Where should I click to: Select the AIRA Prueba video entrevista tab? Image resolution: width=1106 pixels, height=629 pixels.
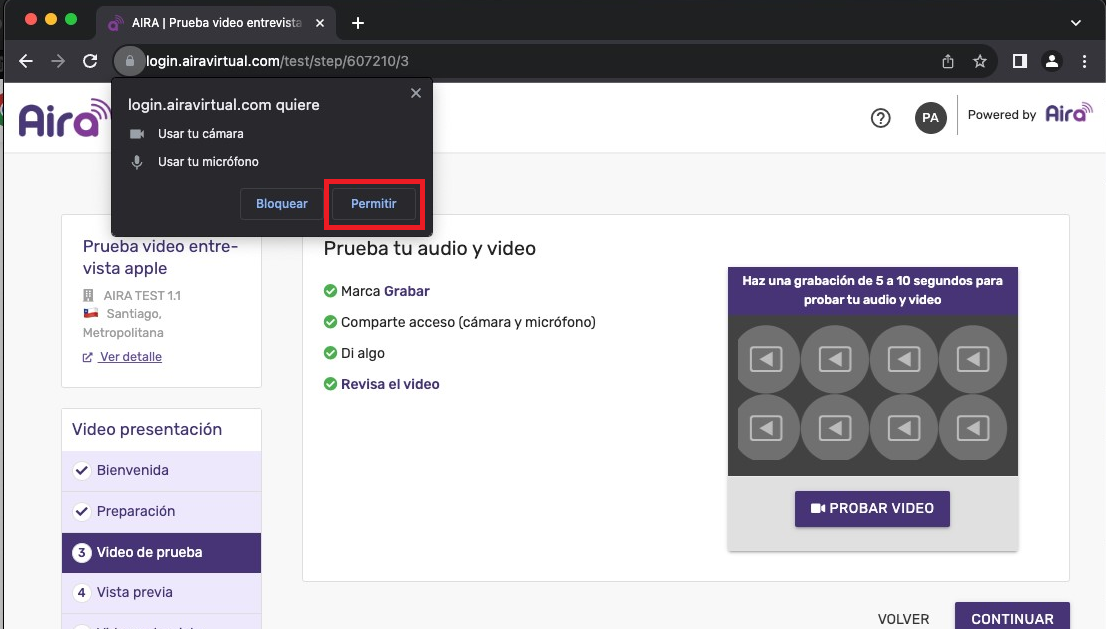pos(217,23)
